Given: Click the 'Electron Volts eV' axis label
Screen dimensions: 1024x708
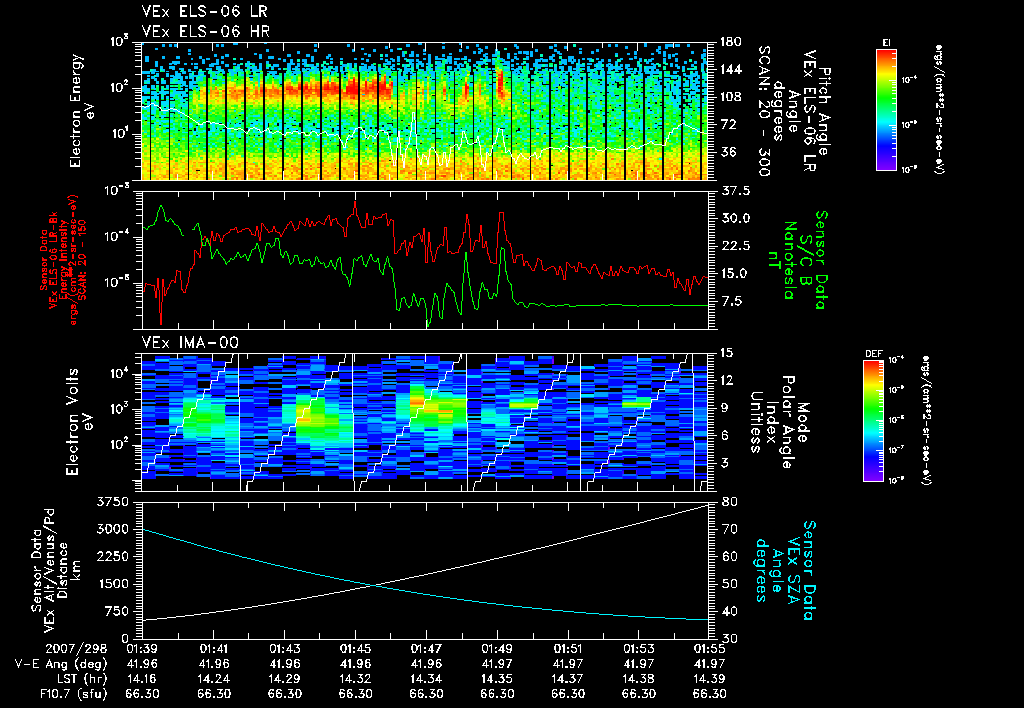Looking at the screenshot, I should [x=78, y=421].
